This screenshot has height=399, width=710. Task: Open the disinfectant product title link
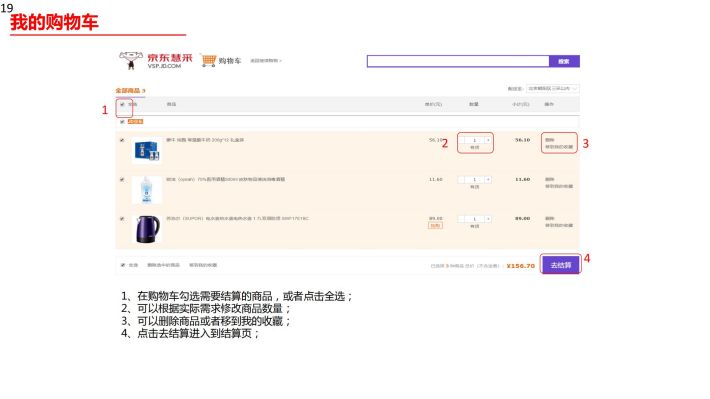tap(225, 180)
